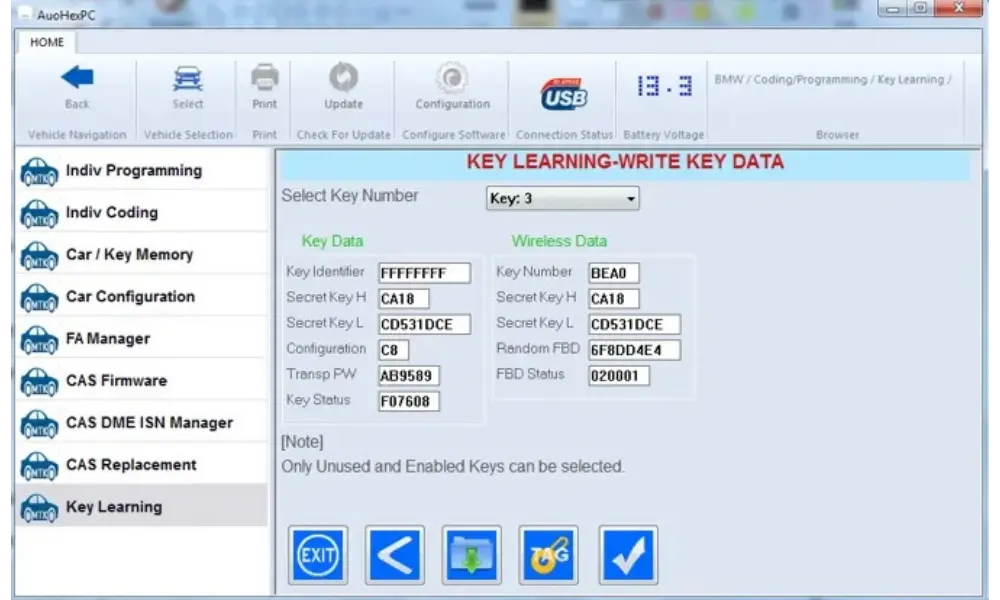This screenshot has width=1000, height=600.
Task: Click car icon beside Indiv Programming
Action: click(x=40, y=172)
